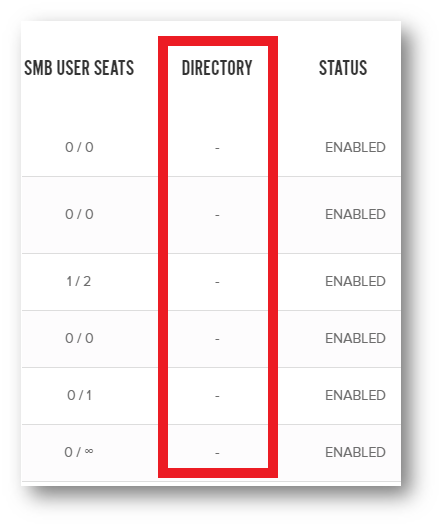Click the first row's directory dash
Screen dimensions: 443x528
click(217, 148)
